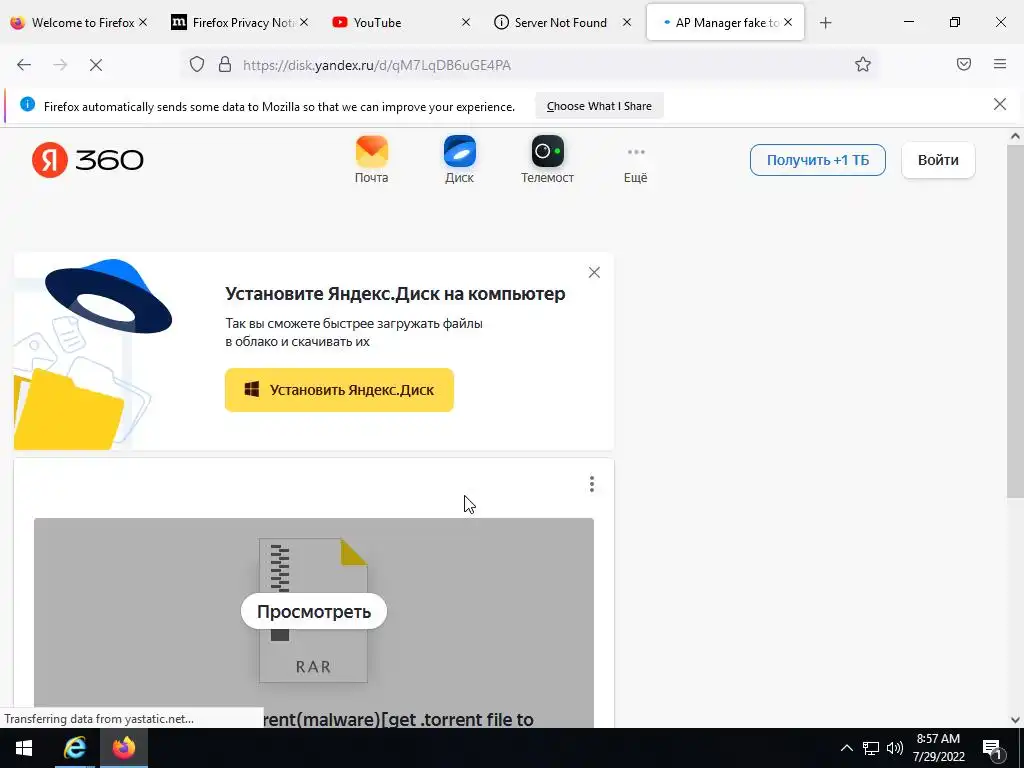Switch to the YouTube tab

click(x=398, y=22)
